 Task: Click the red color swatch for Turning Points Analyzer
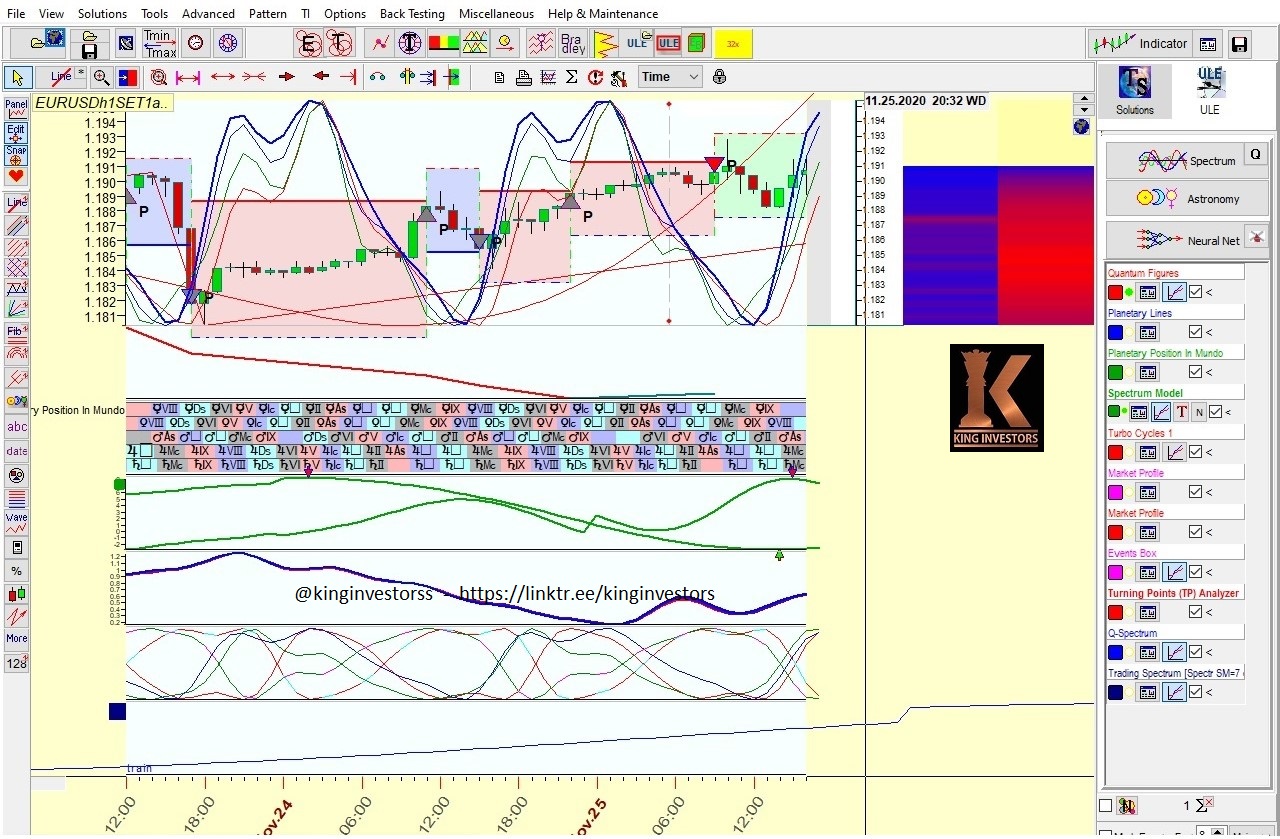pyautogui.click(x=1114, y=611)
